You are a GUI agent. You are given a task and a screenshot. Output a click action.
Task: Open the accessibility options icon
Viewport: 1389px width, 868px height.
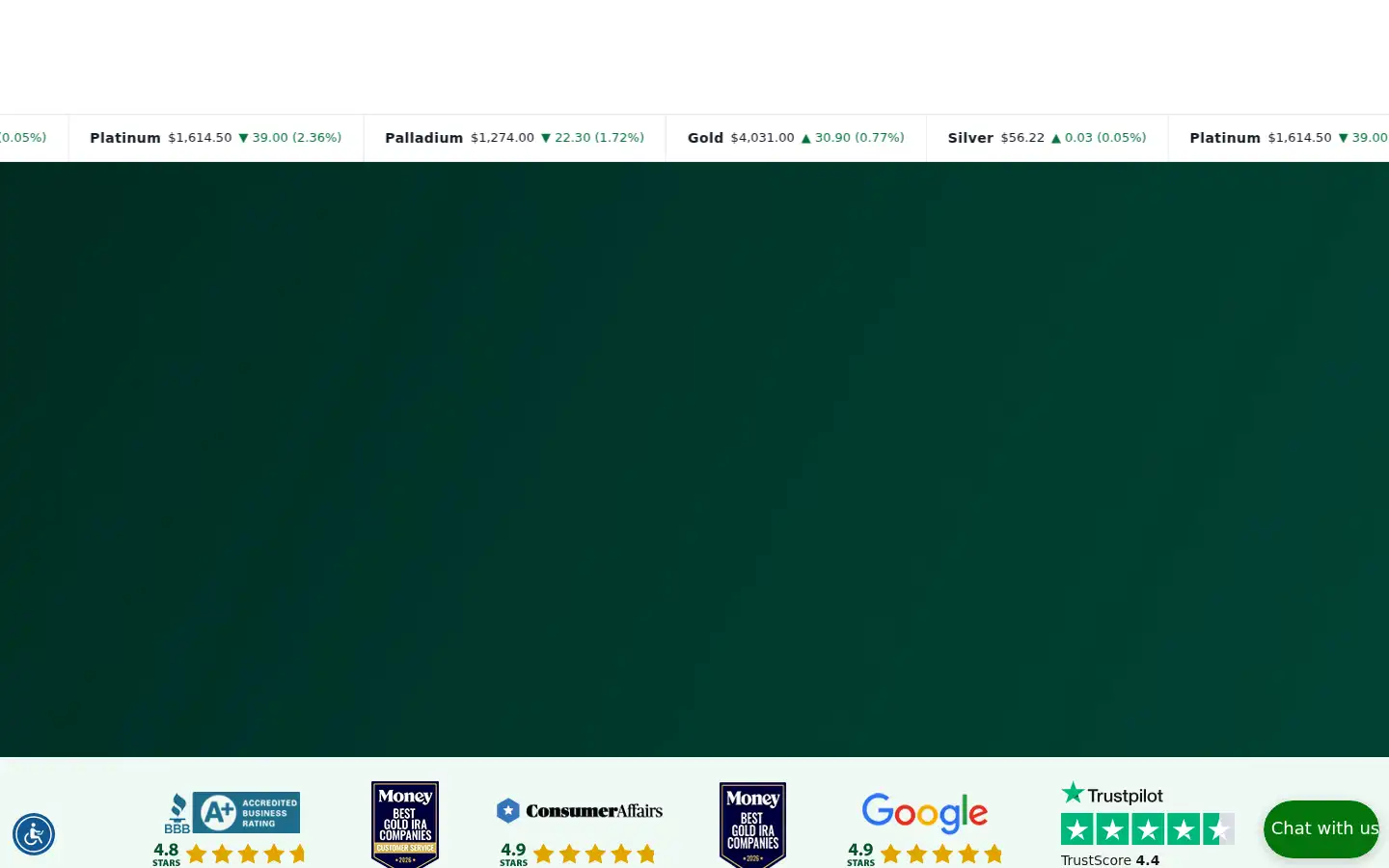[34, 834]
